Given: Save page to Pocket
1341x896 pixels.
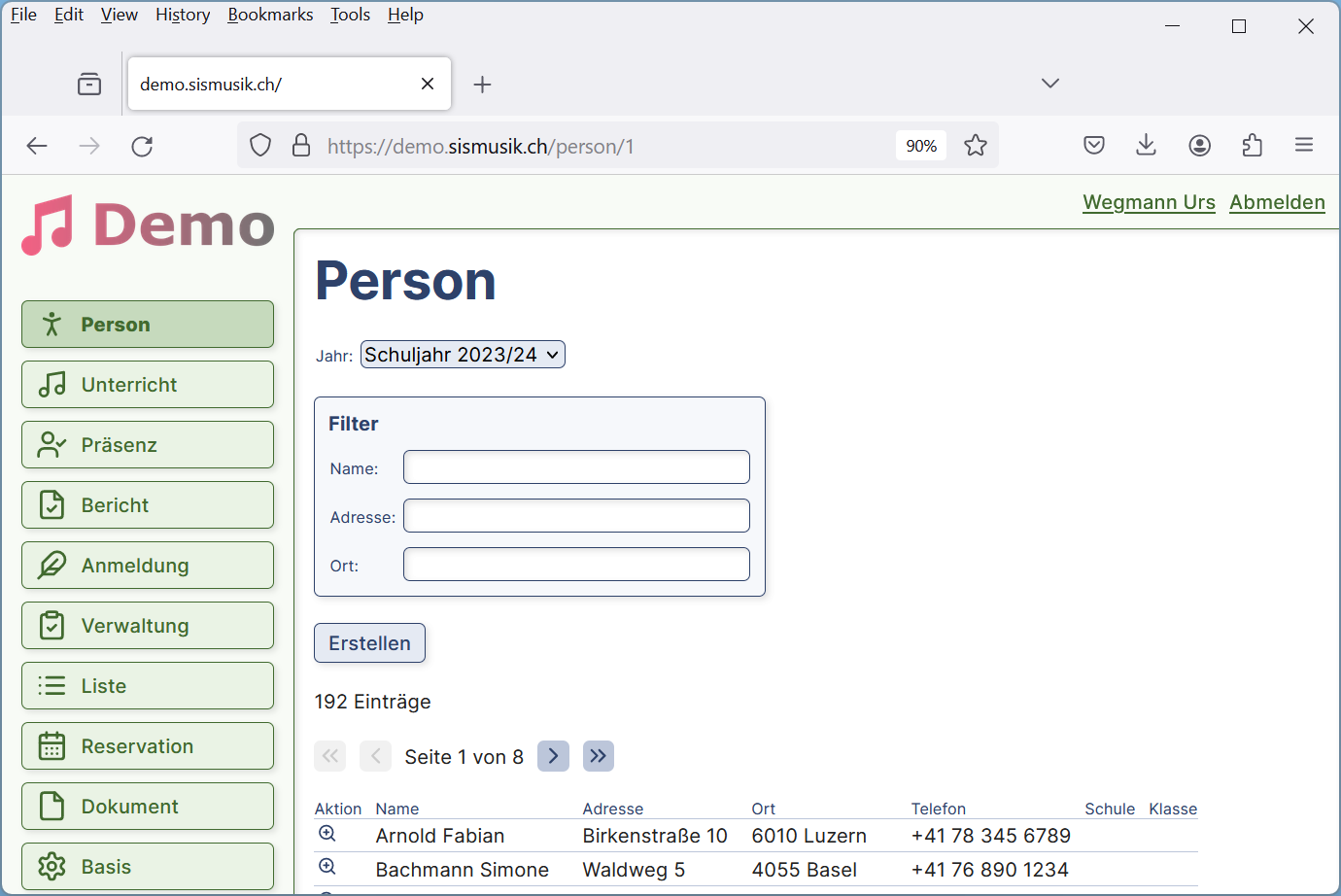Looking at the screenshot, I should tap(1094, 146).
